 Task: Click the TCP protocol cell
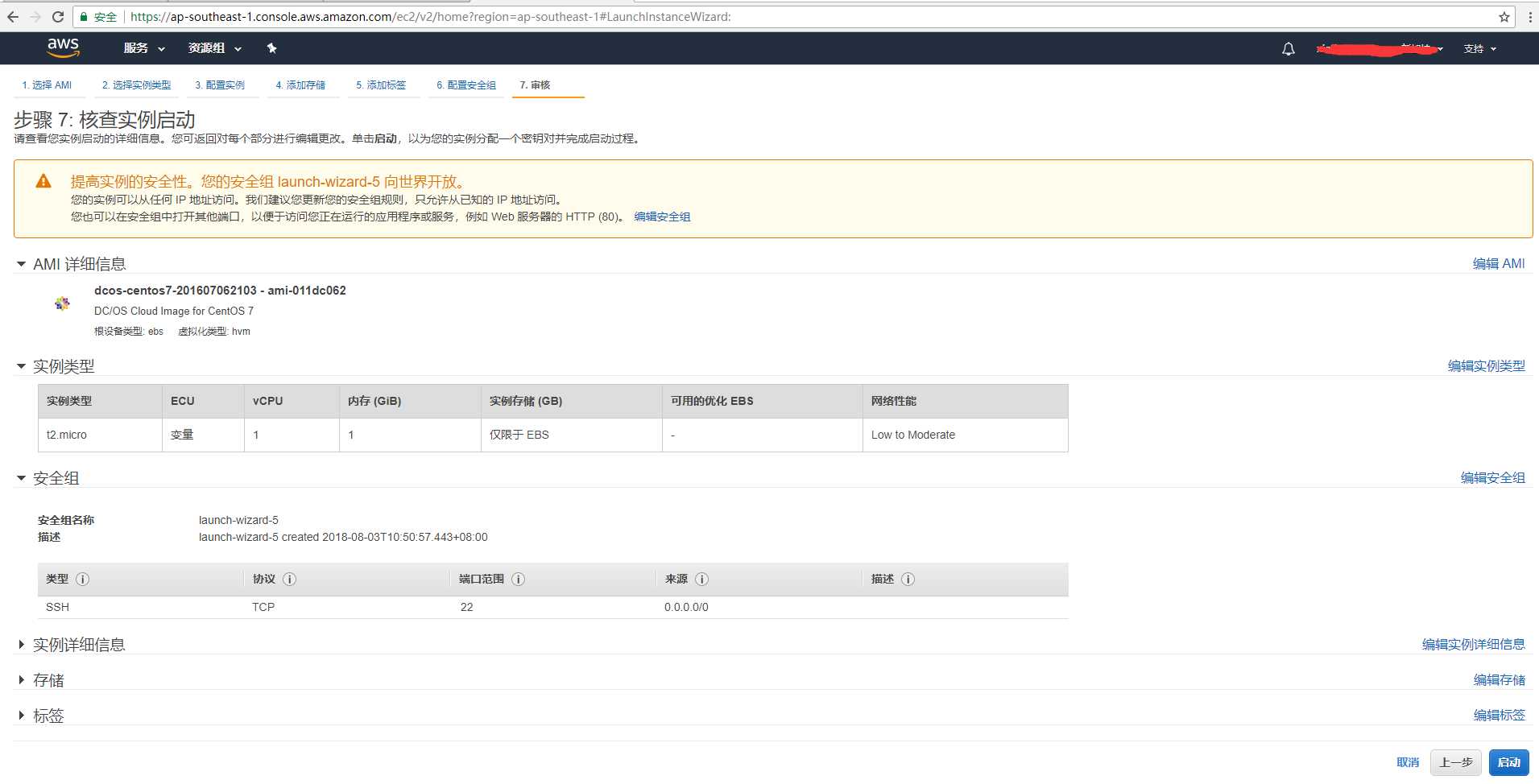tap(263, 607)
